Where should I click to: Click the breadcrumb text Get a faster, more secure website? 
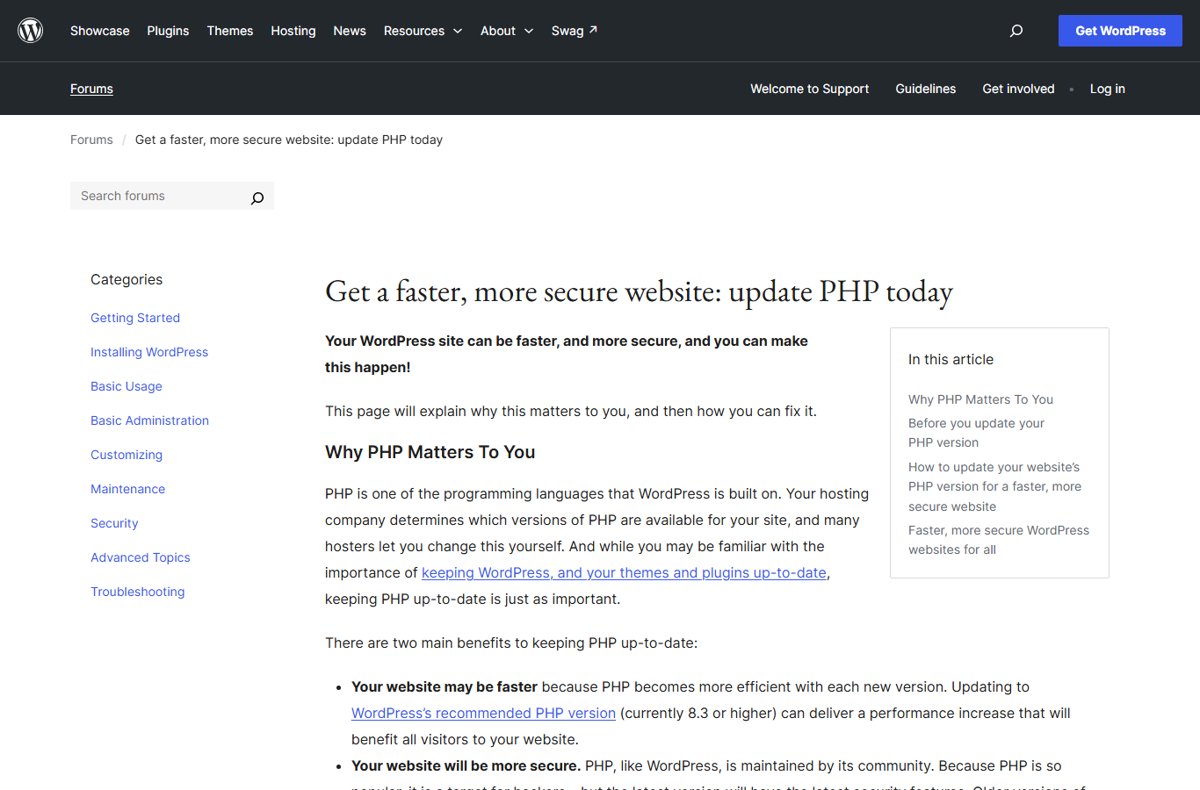click(289, 140)
